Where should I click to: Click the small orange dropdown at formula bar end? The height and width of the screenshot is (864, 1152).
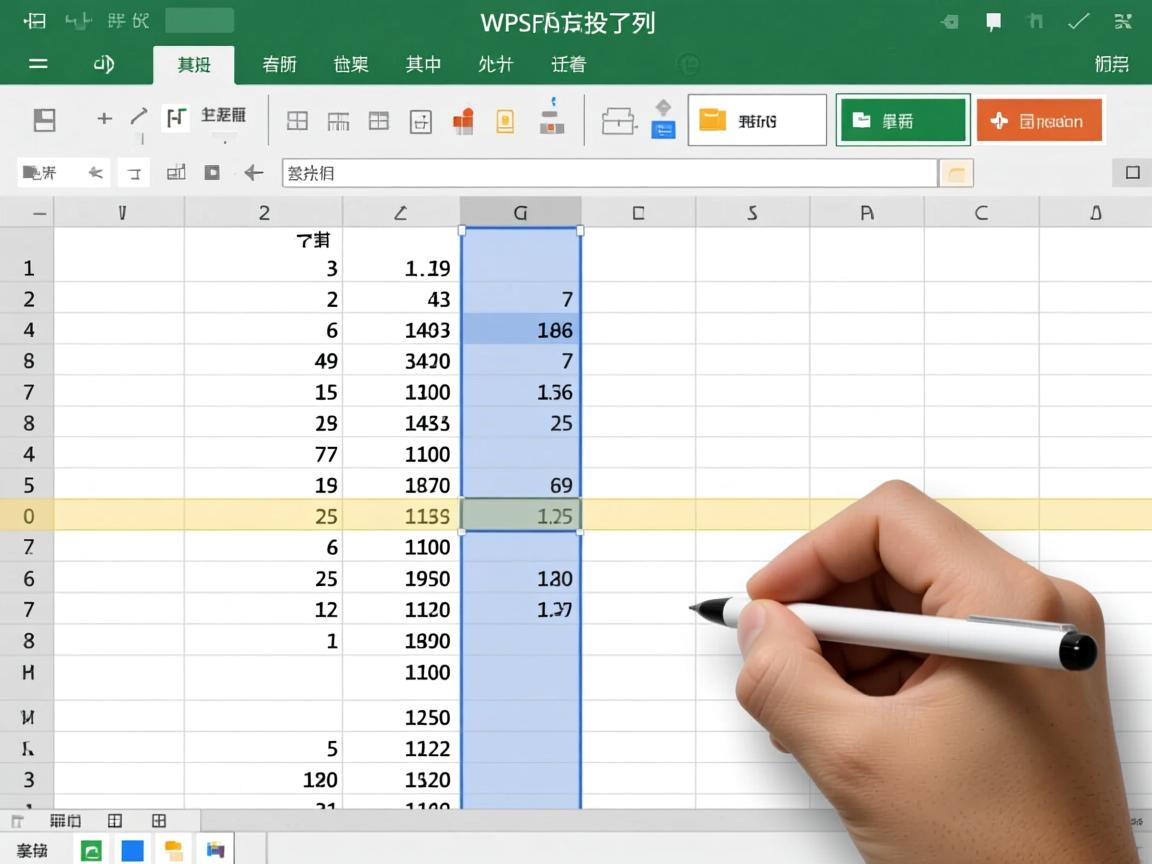(956, 172)
